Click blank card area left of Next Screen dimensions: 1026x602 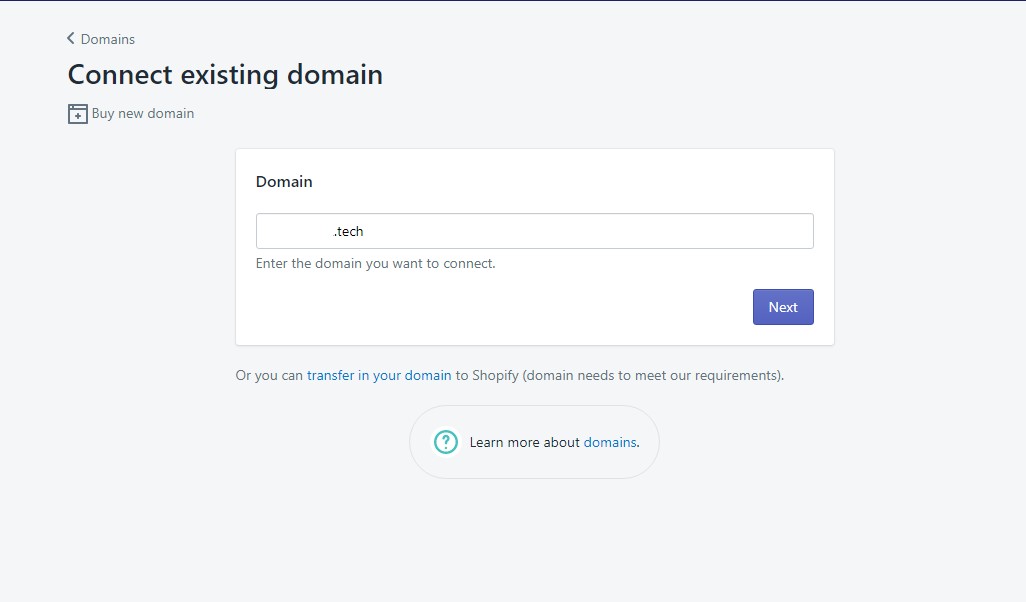[500, 307]
